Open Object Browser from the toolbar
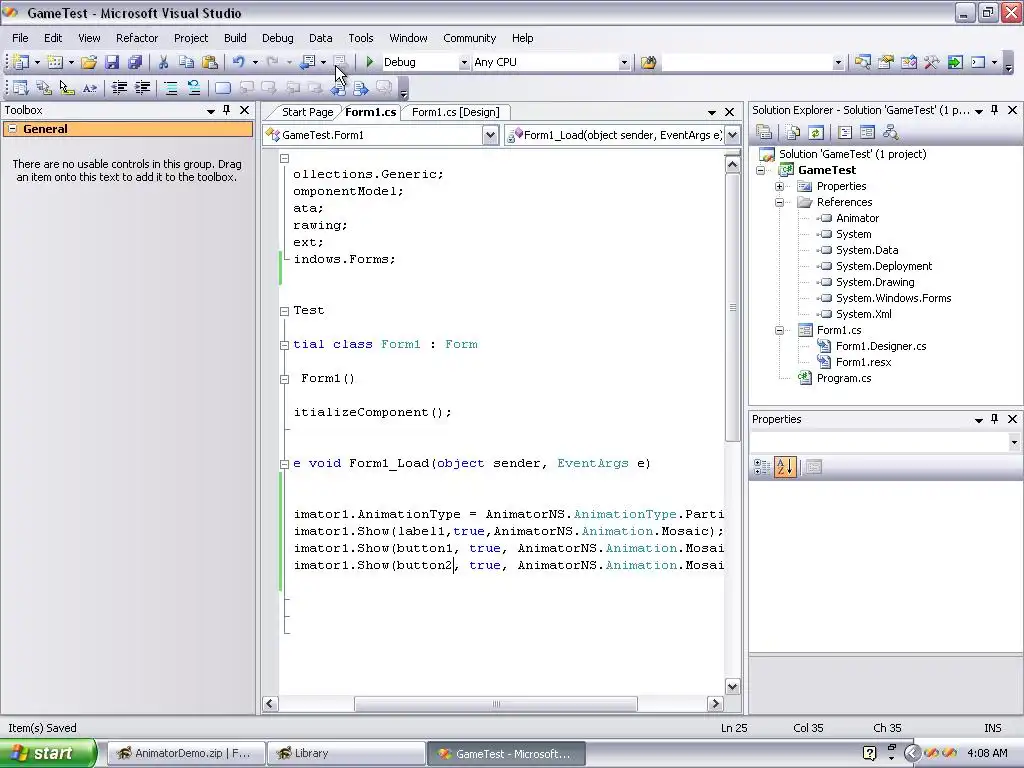 (x=908, y=62)
